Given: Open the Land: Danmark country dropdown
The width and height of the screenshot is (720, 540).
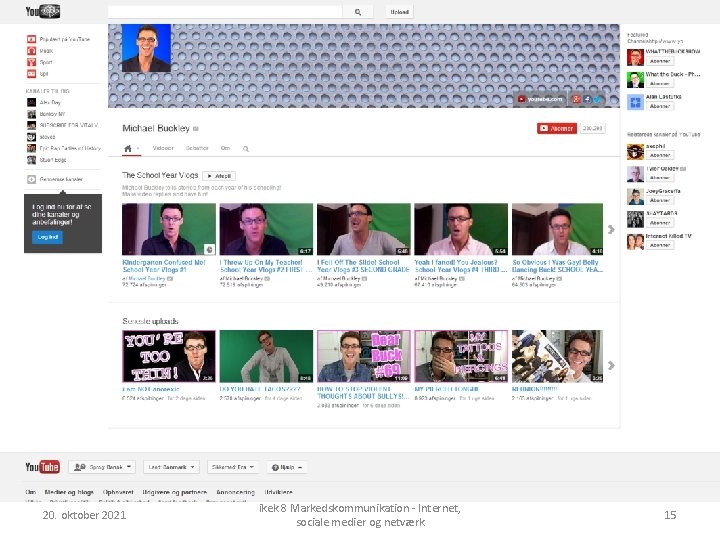Looking at the screenshot, I should (x=171, y=467).
